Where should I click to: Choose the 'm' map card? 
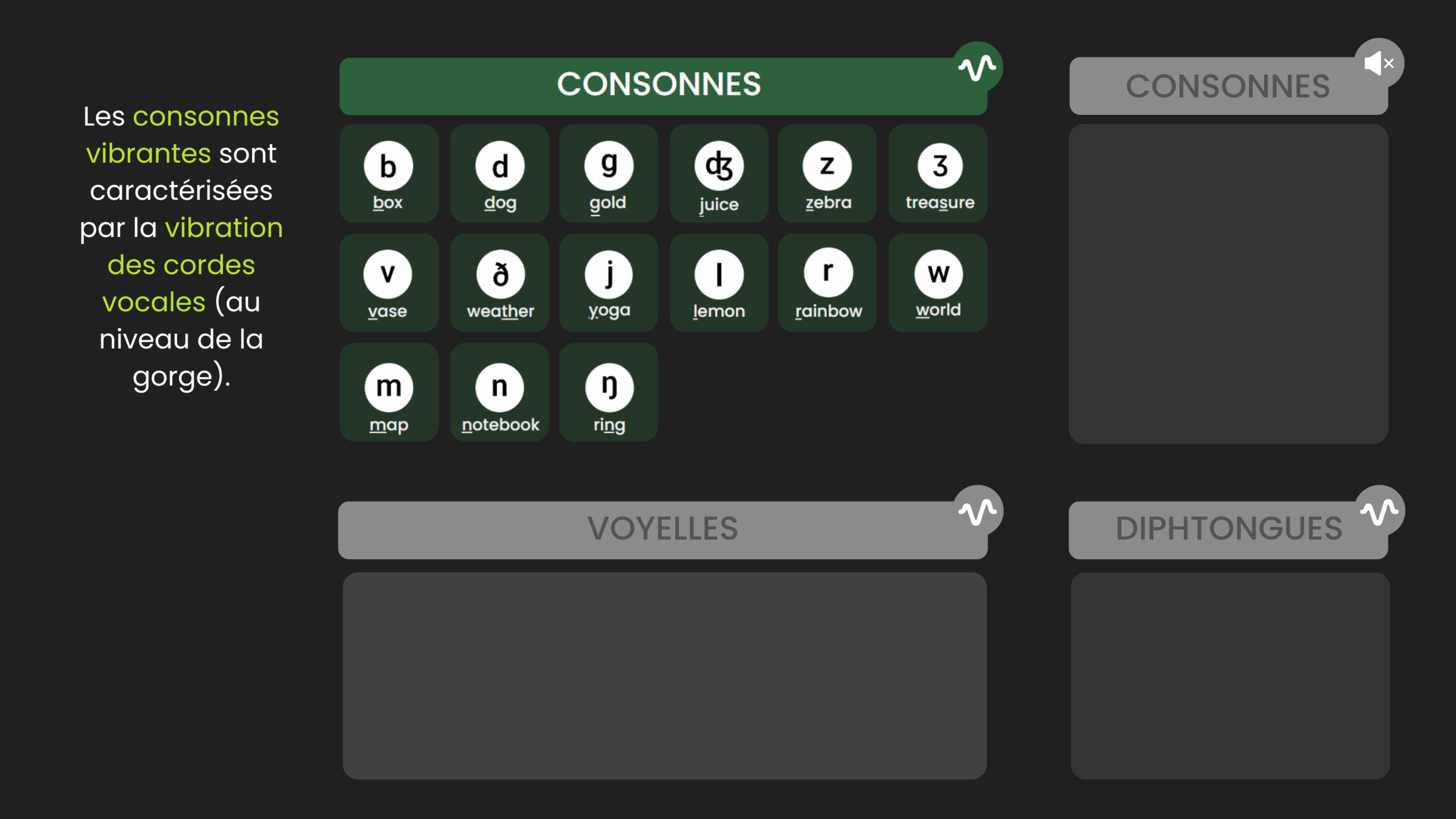[389, 392]
